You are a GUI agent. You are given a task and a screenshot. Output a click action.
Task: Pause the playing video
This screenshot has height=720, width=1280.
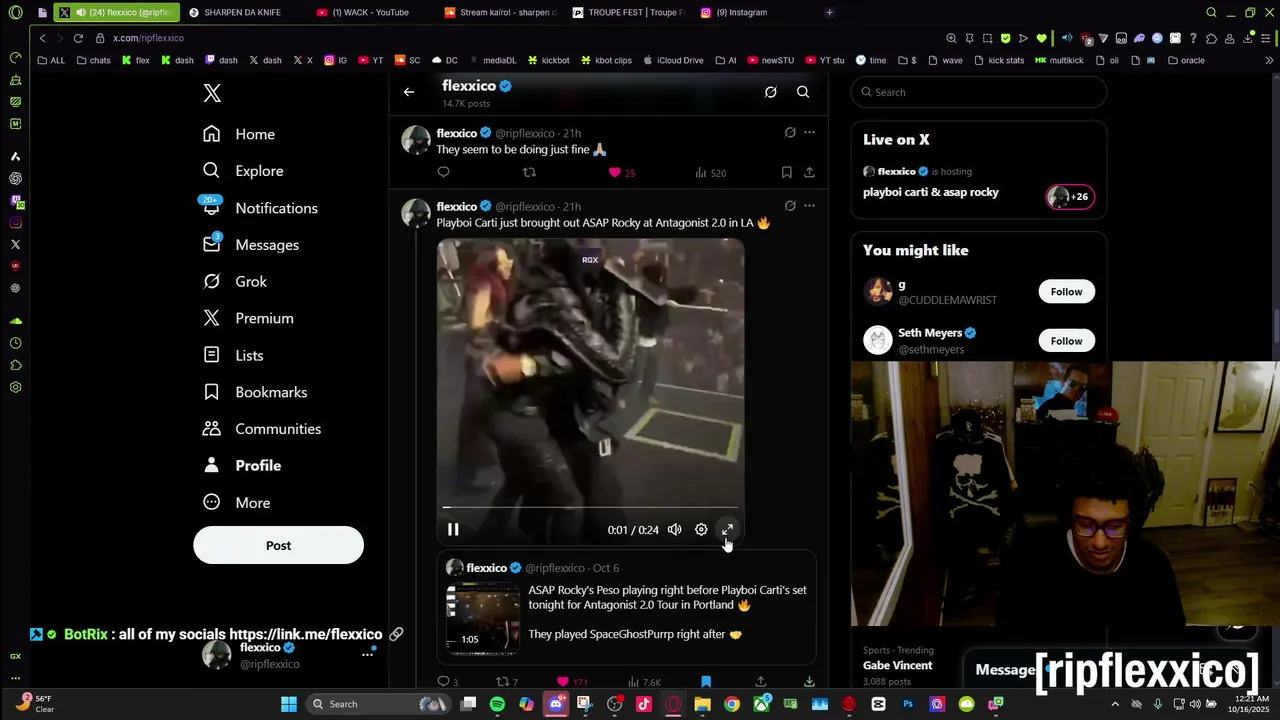click(x=453, y=530)
